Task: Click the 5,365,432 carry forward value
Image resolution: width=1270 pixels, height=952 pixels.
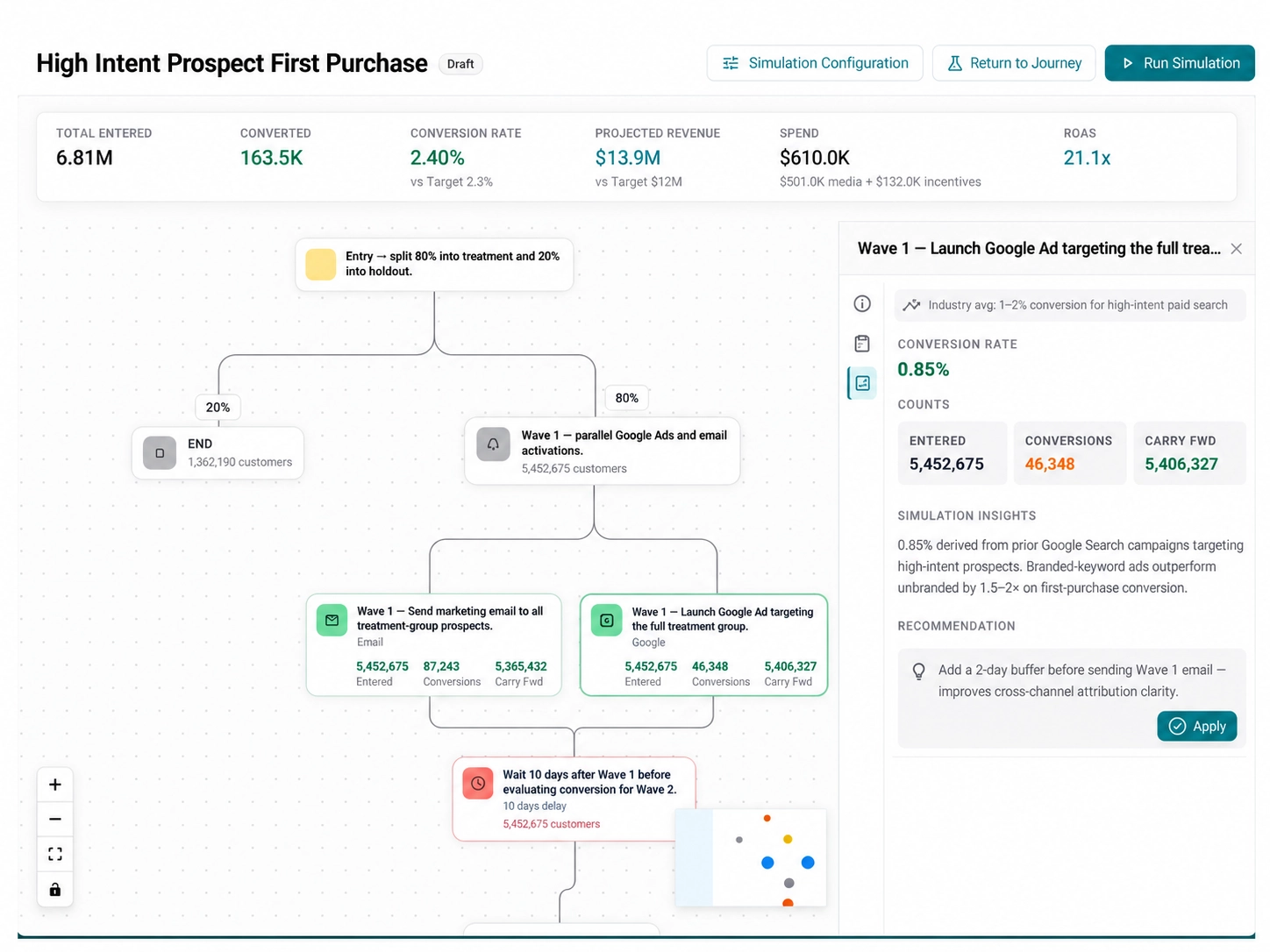Action: pos(521,666)
